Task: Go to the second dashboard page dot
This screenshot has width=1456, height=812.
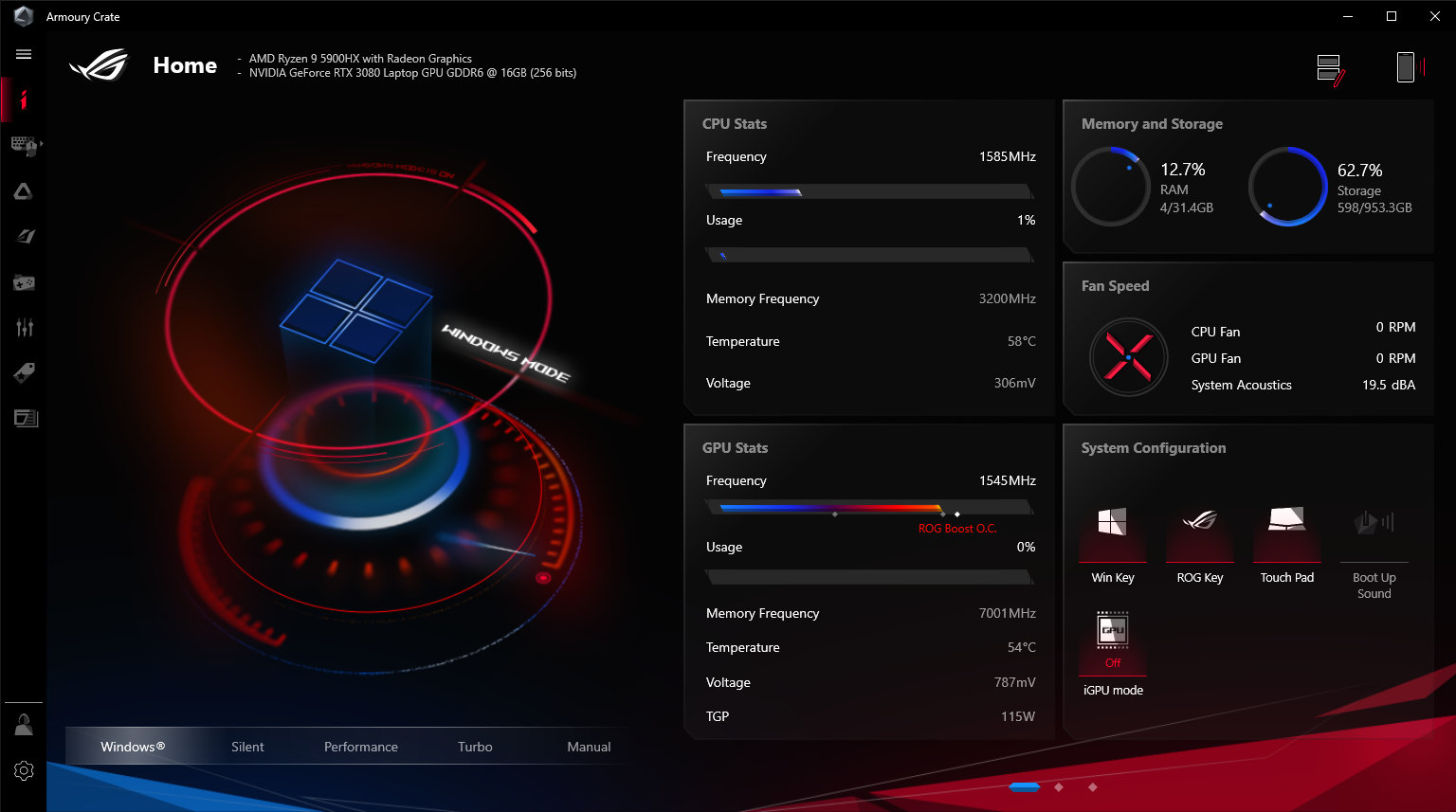Action: click(1059, 786)
